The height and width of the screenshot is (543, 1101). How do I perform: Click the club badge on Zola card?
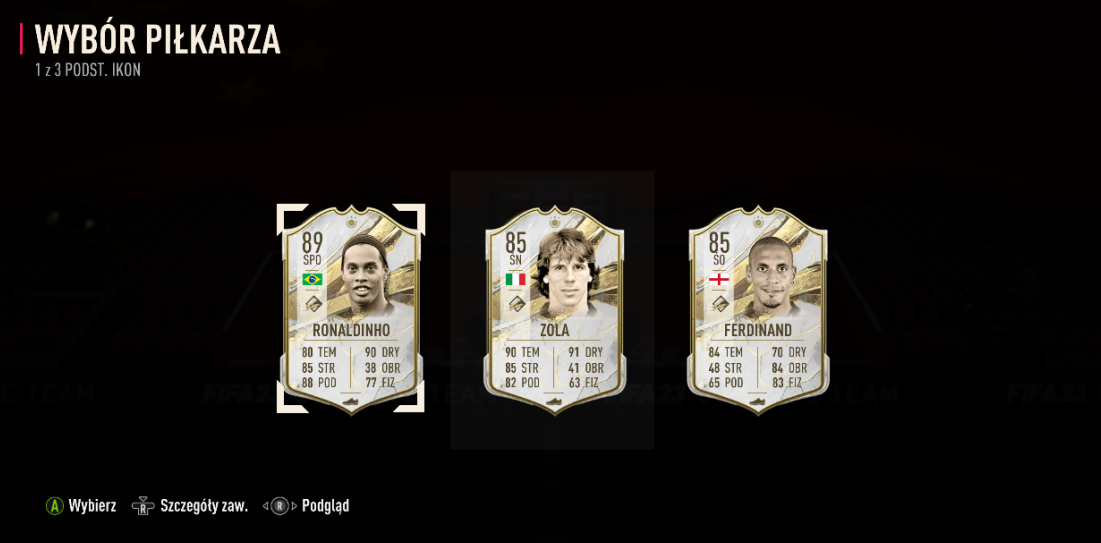(x=516, y=304)
